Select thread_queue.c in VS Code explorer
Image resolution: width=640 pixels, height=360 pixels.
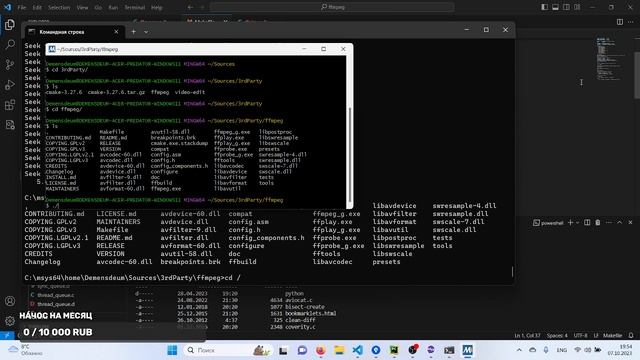coord(56,295)
